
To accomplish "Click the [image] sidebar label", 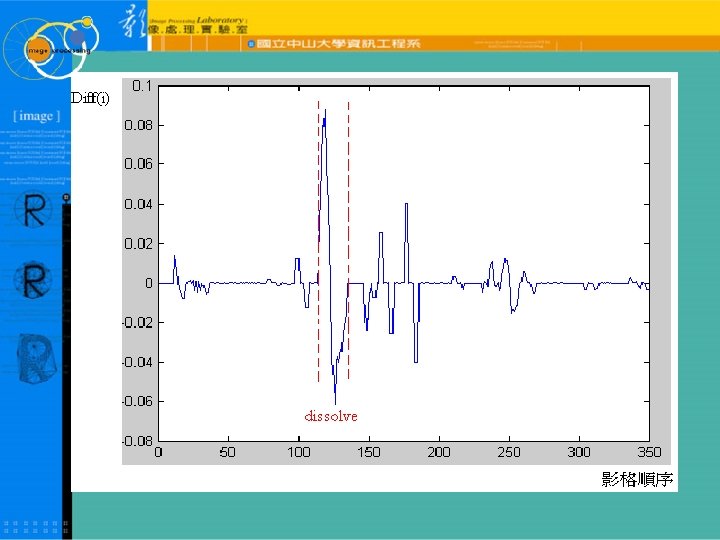I will coord(36,116).
